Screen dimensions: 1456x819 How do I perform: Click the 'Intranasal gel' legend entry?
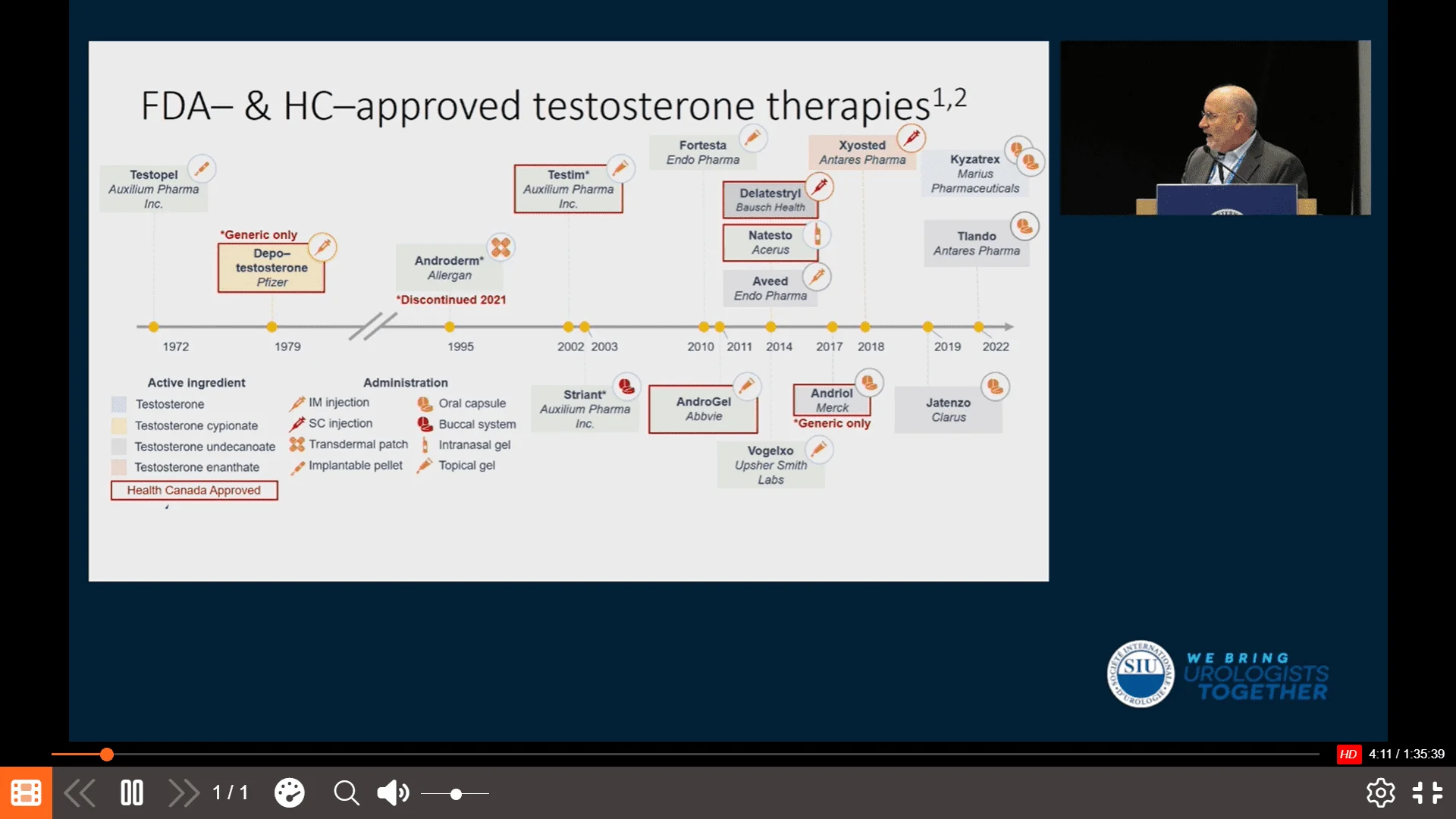point(466,445)
